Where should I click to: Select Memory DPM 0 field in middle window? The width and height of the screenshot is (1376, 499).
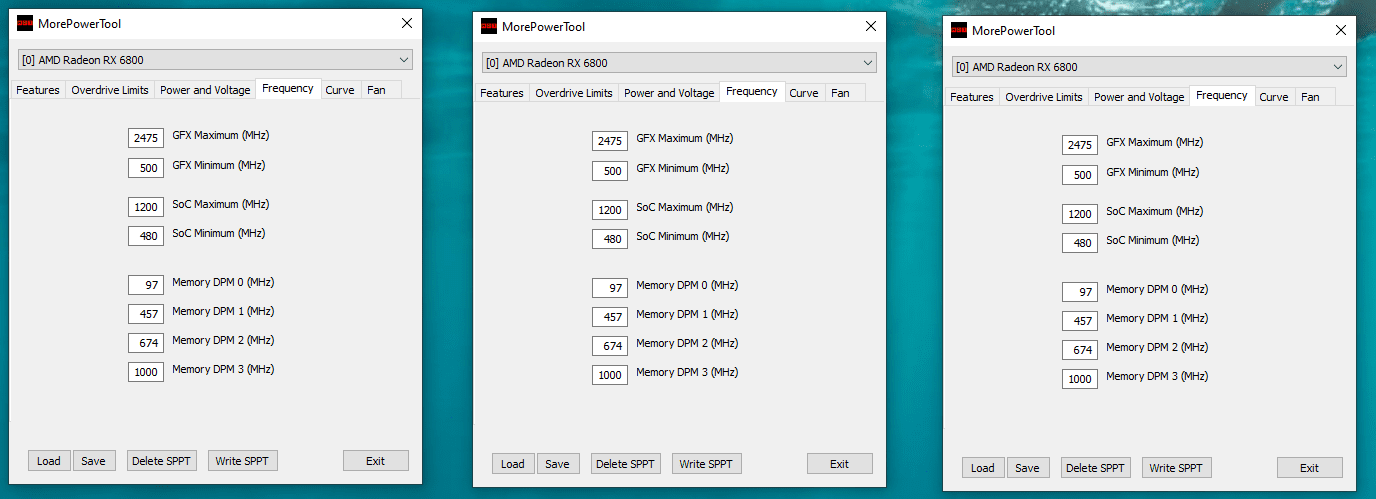click(x=610, y=287)
